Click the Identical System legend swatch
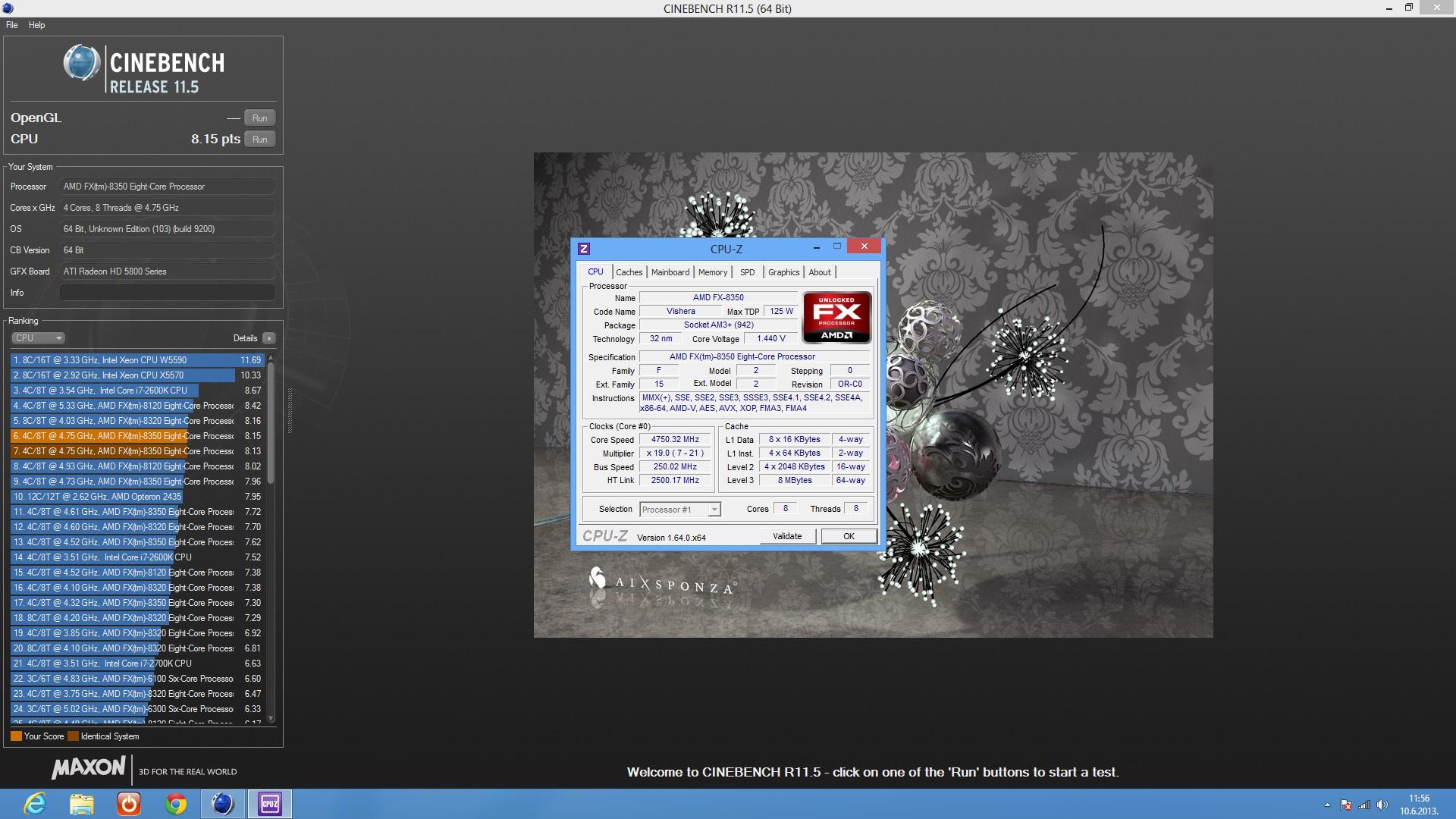This screenshot has width=1456, height=819. point(73,736)
